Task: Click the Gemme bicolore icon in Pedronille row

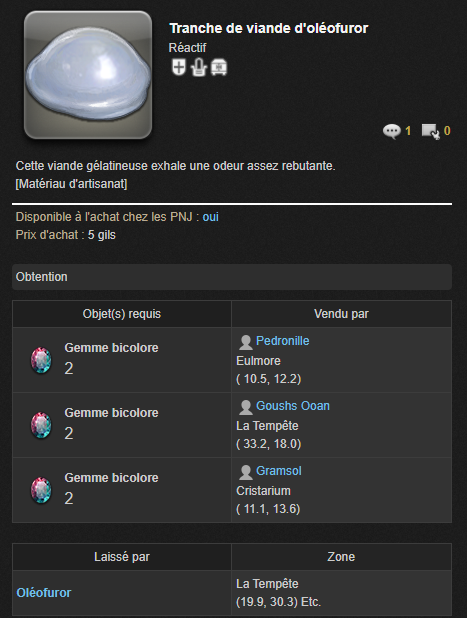Action: [41, 360]
